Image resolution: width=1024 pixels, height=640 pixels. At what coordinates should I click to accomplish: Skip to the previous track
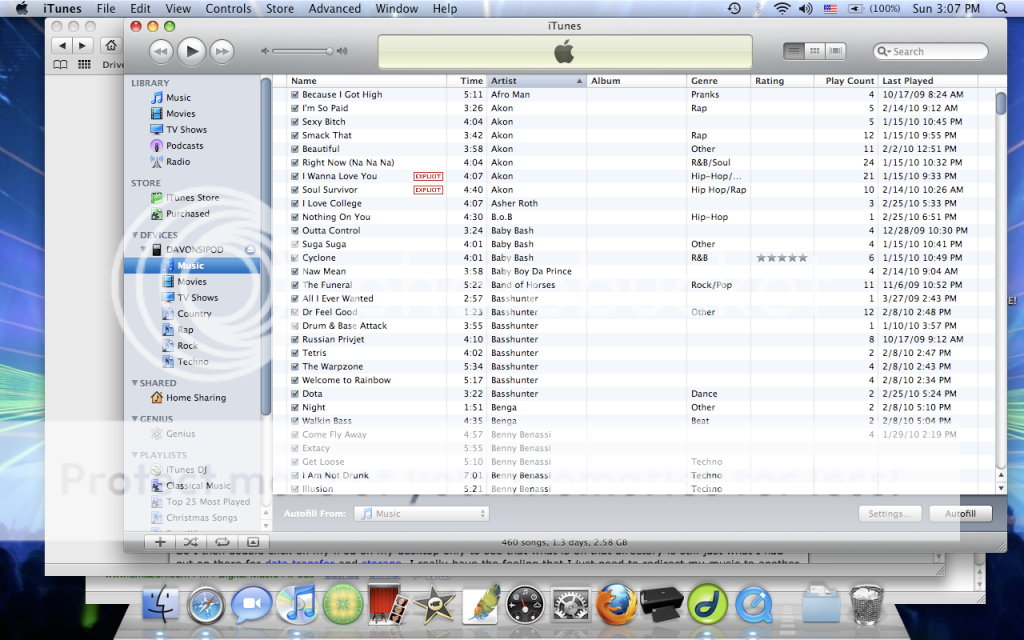[161, 51]
